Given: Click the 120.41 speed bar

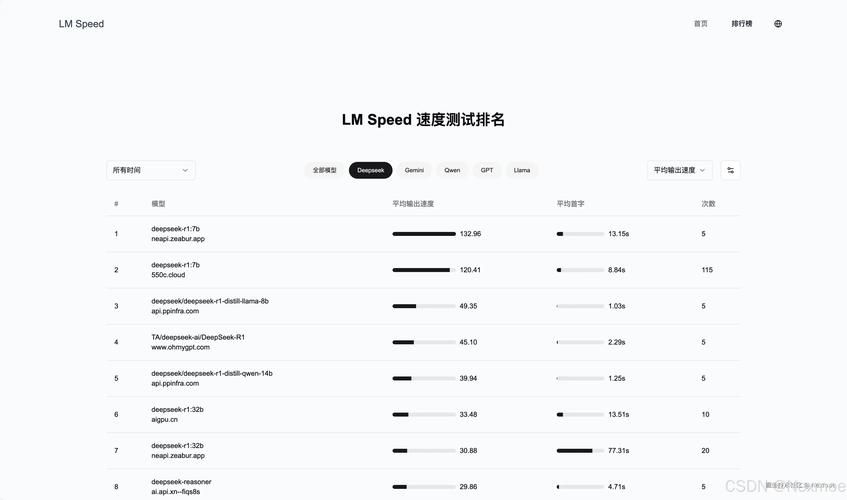Looking at the screenshot, I should point(424,270).
